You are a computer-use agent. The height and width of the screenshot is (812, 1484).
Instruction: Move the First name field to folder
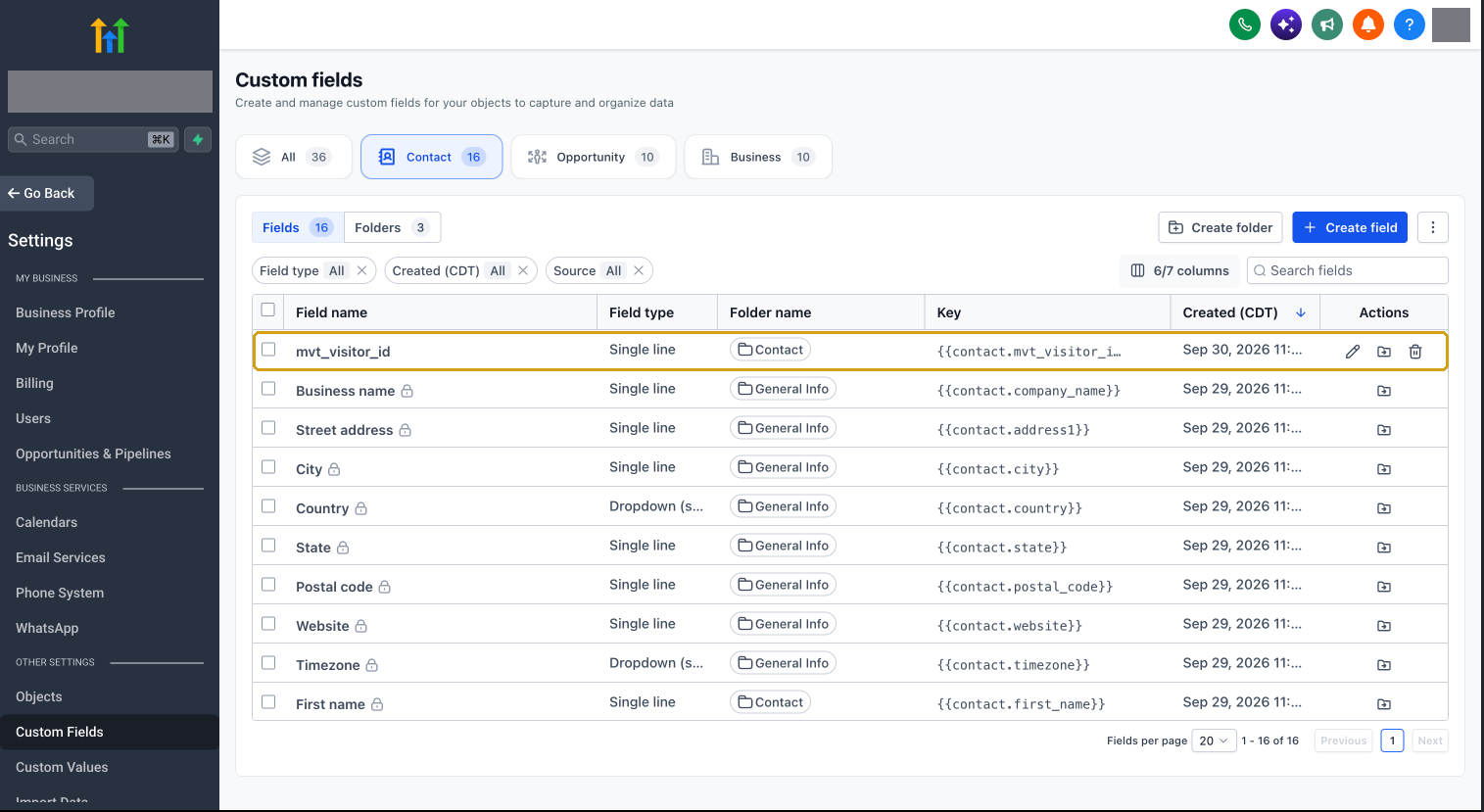point(1384,704)
